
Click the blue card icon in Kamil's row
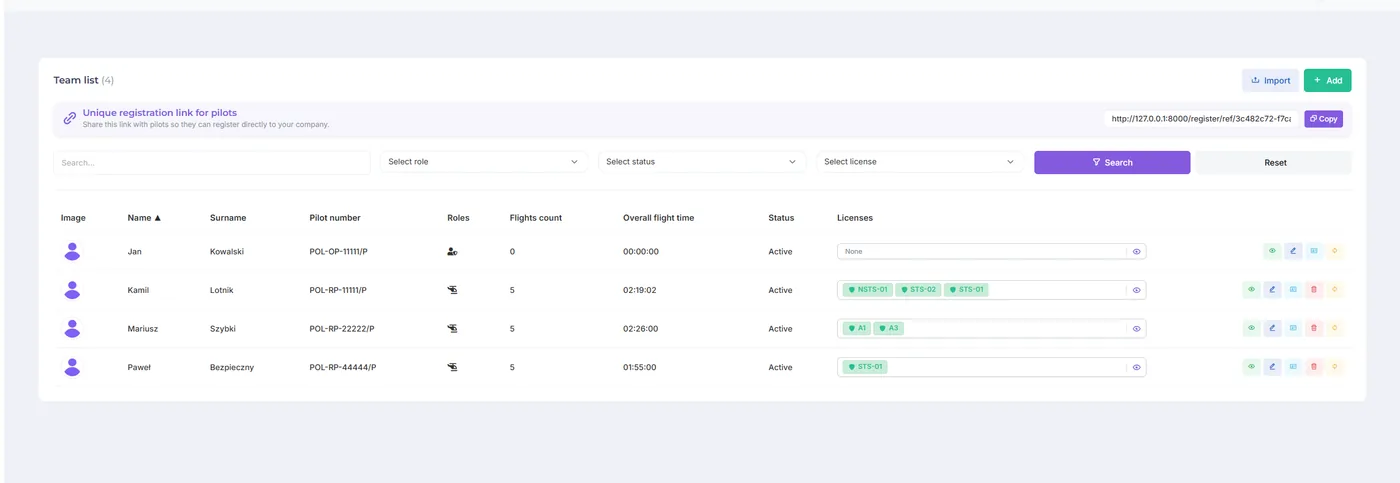(1293, 290)
